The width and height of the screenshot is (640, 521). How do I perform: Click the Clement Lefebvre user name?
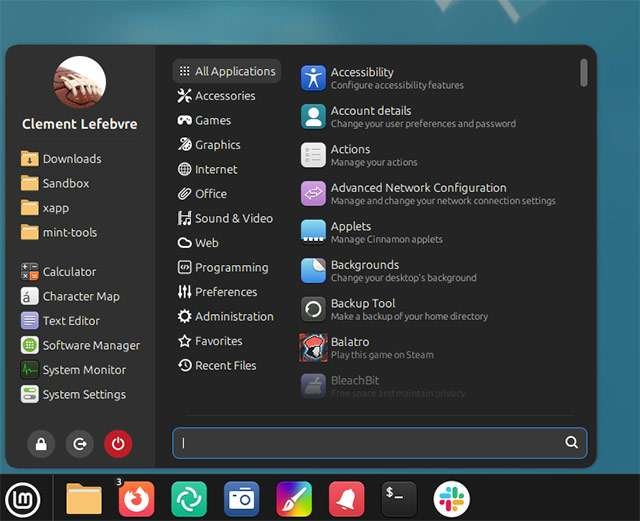coord(80,124)
